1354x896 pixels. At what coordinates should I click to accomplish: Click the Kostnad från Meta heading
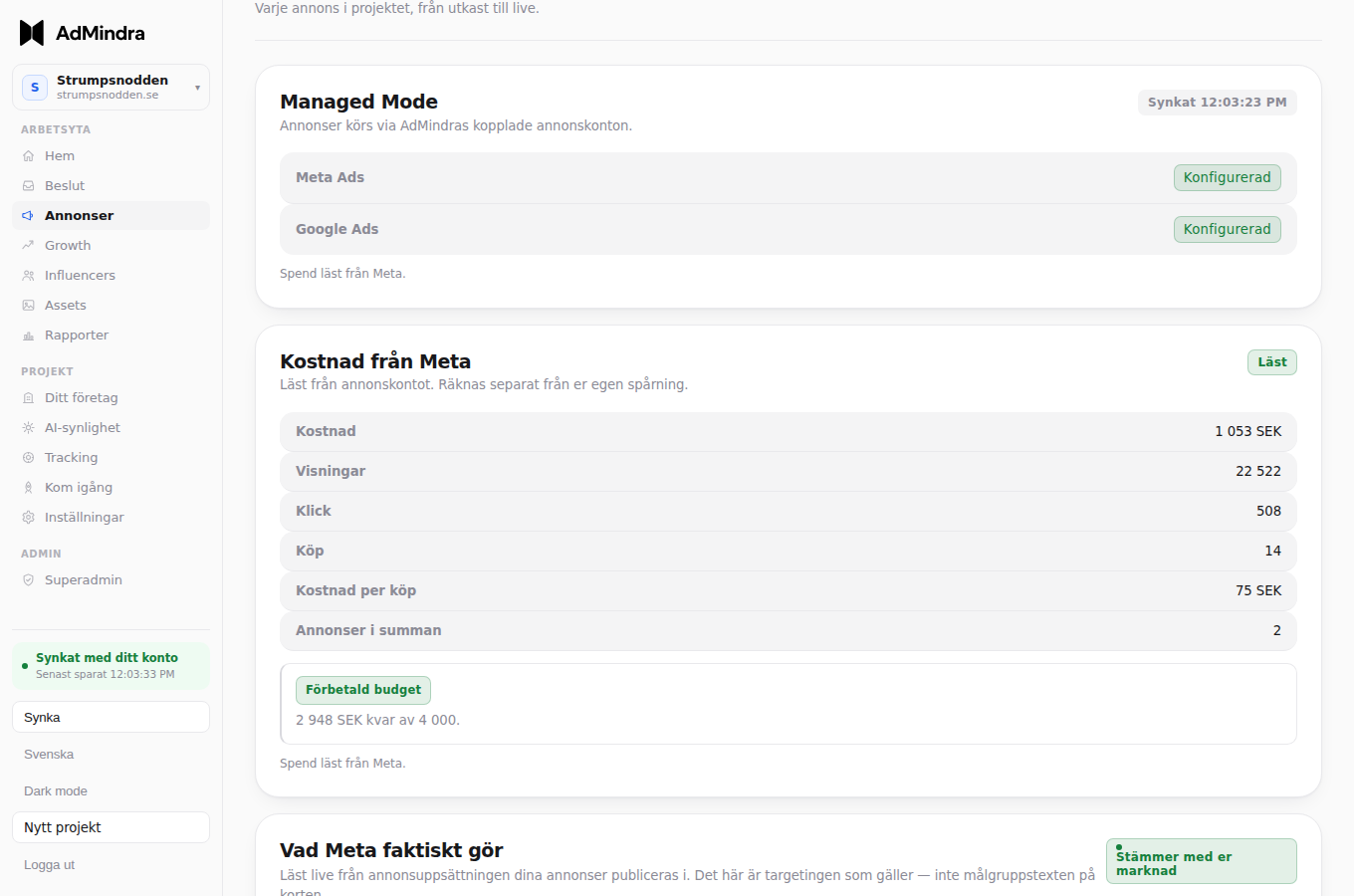coord(375,361)
